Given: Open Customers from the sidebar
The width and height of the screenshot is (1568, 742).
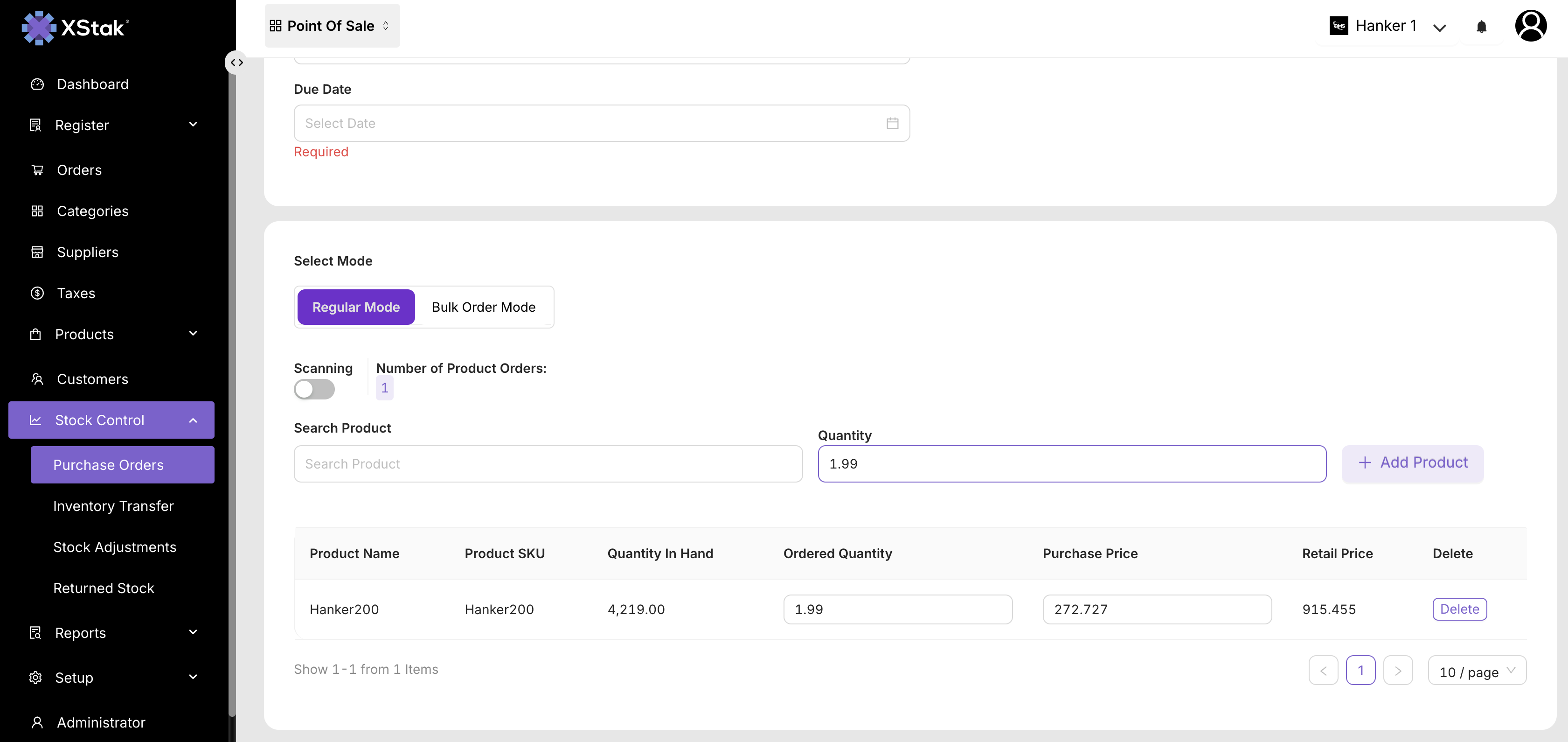Looking at the screenshot, I should tap(92, 379).
